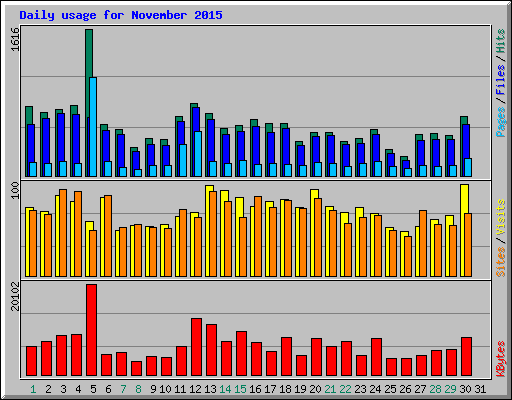Image resolution: width=512 pixels, height=400 pixels.
Task: Click the '1616' top axis value
Action: [x=15, y=39]
